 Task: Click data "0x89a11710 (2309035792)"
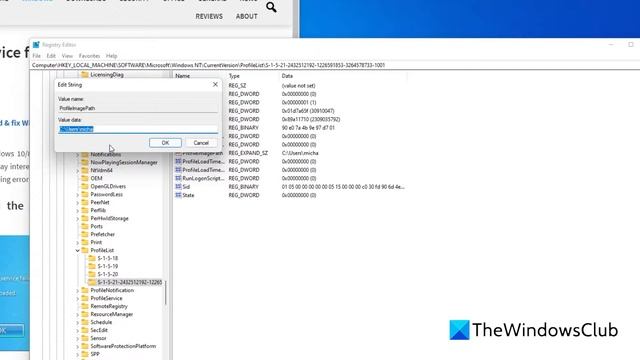pos(311,120)
